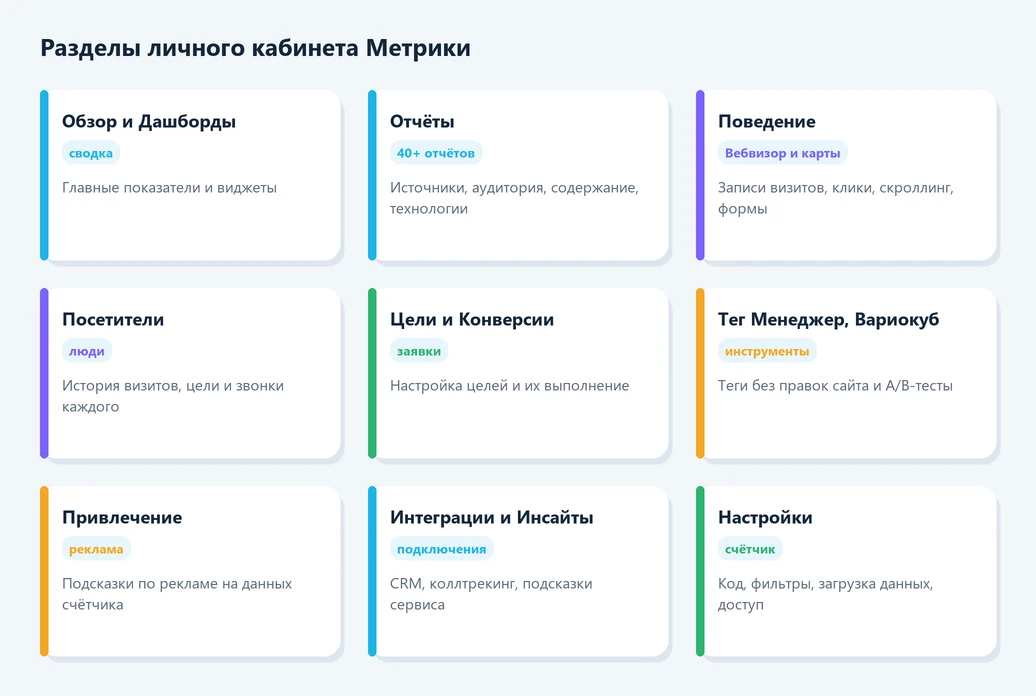Select description "Записи визитов, клики, скроллинг, формы"
The image size is (1036, 696).
click(836, 198)
